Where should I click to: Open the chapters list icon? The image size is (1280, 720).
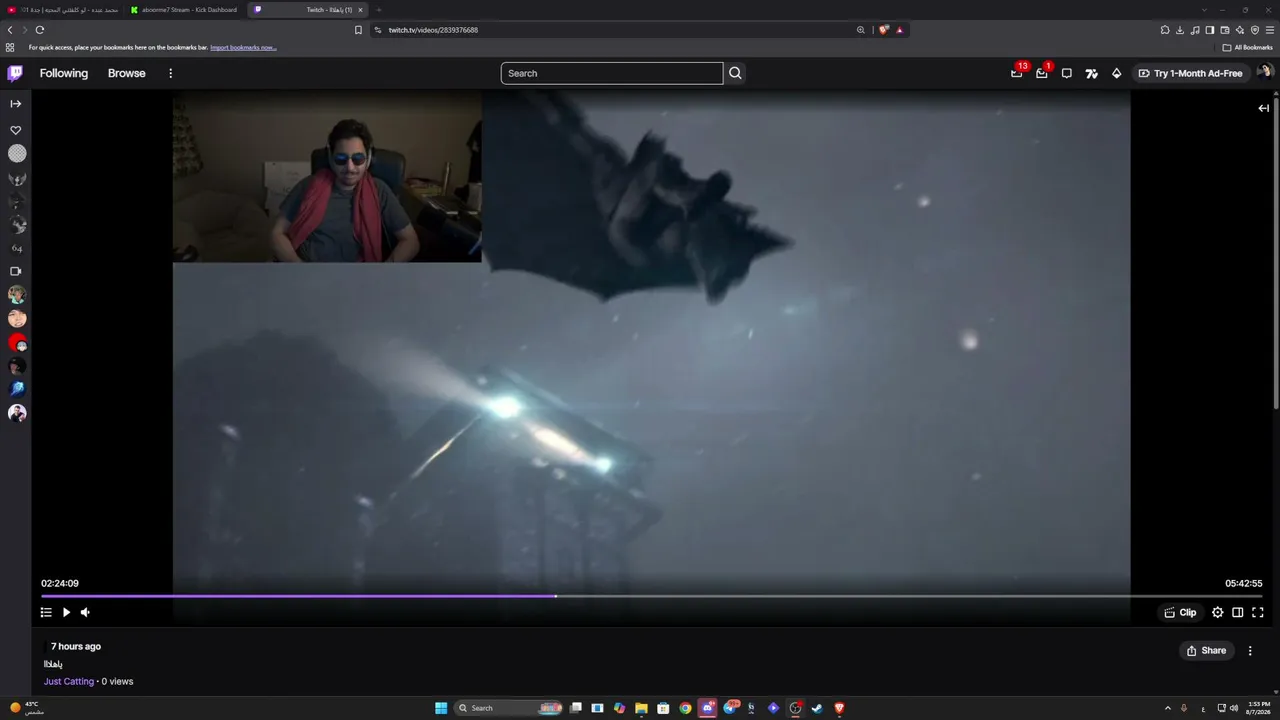[46, 612]
